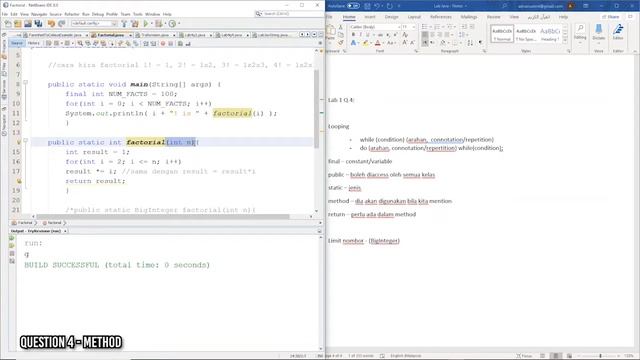The width and height of the screenshot is (640, 360).
Task: Toggle Word Focus mode in status bar
Action: (524, 356)
